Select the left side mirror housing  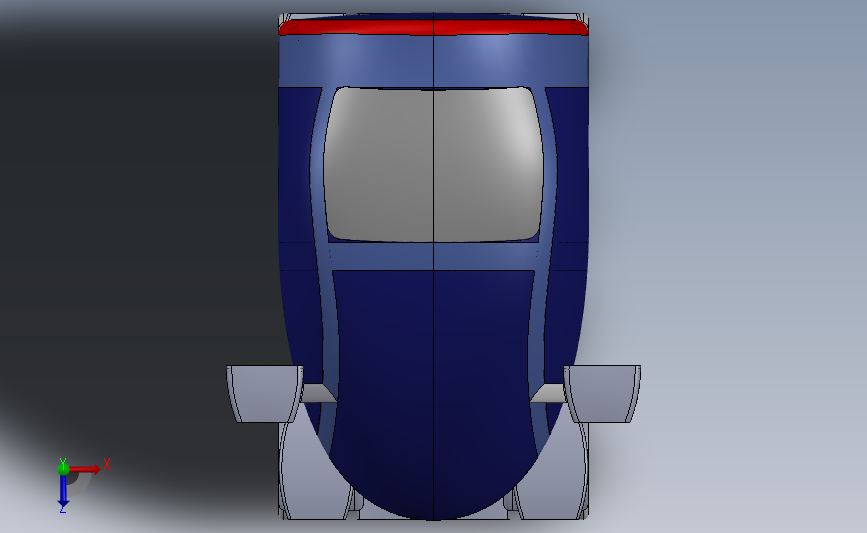(x=265, y=394)
